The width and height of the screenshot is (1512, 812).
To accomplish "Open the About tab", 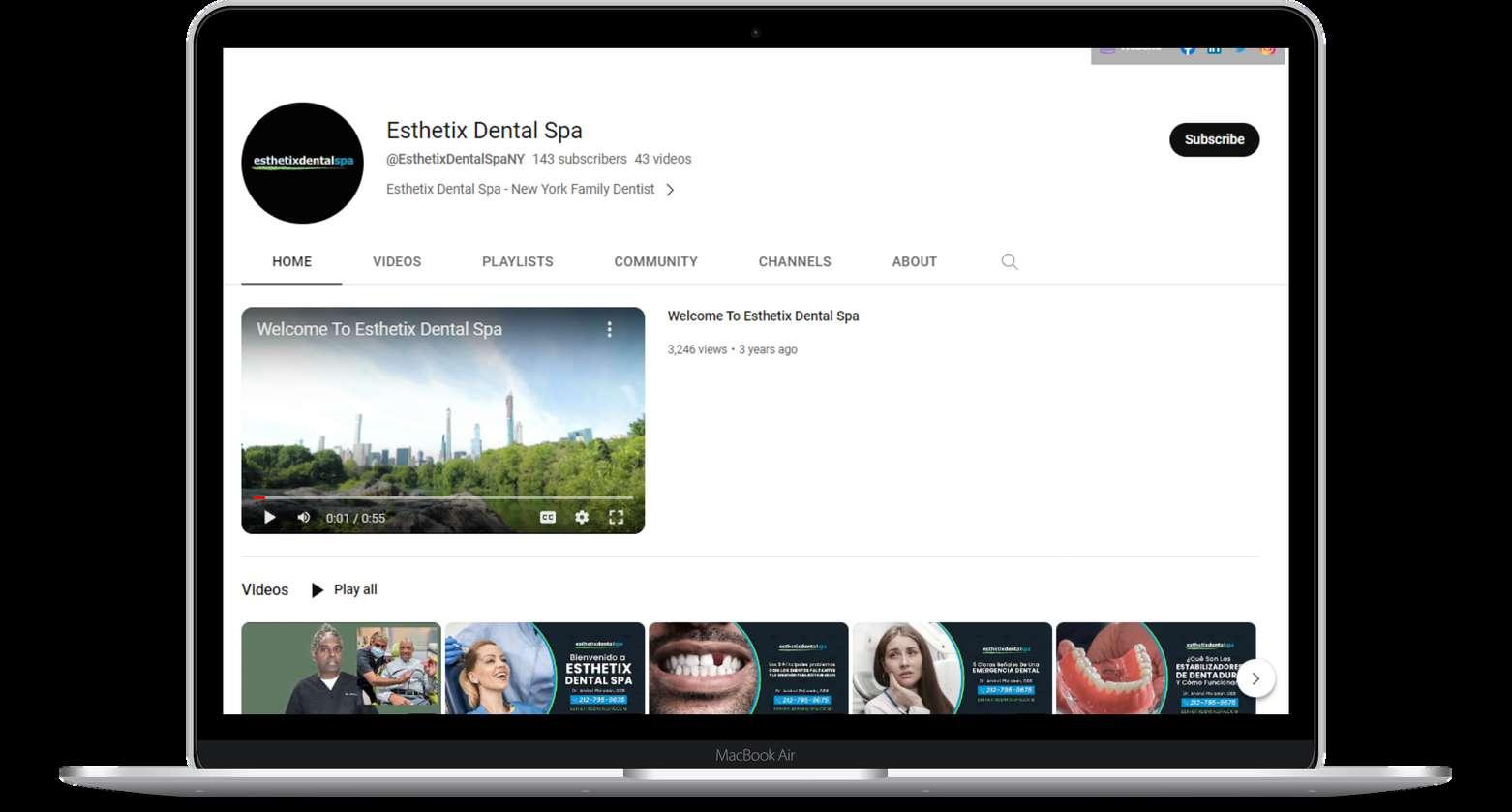I will (914, 261).
